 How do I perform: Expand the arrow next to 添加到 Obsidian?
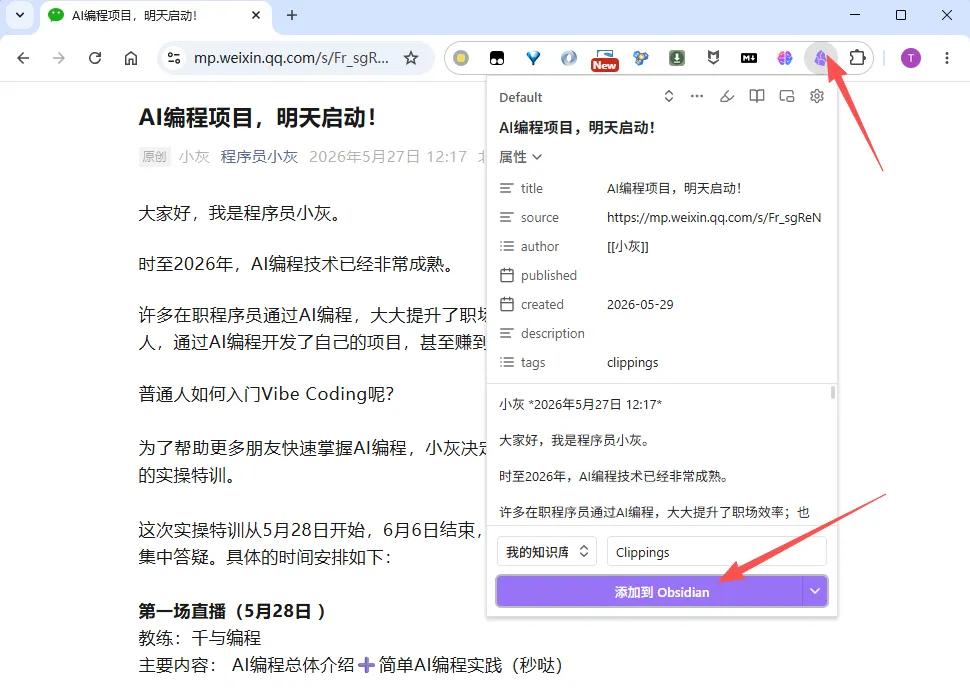pos(815,592)
